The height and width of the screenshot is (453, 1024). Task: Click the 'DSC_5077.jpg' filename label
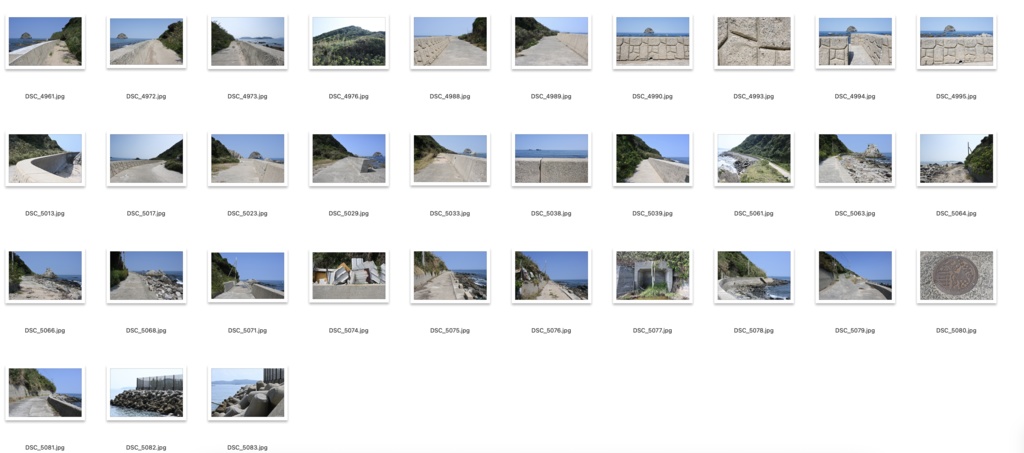[652, 330]
